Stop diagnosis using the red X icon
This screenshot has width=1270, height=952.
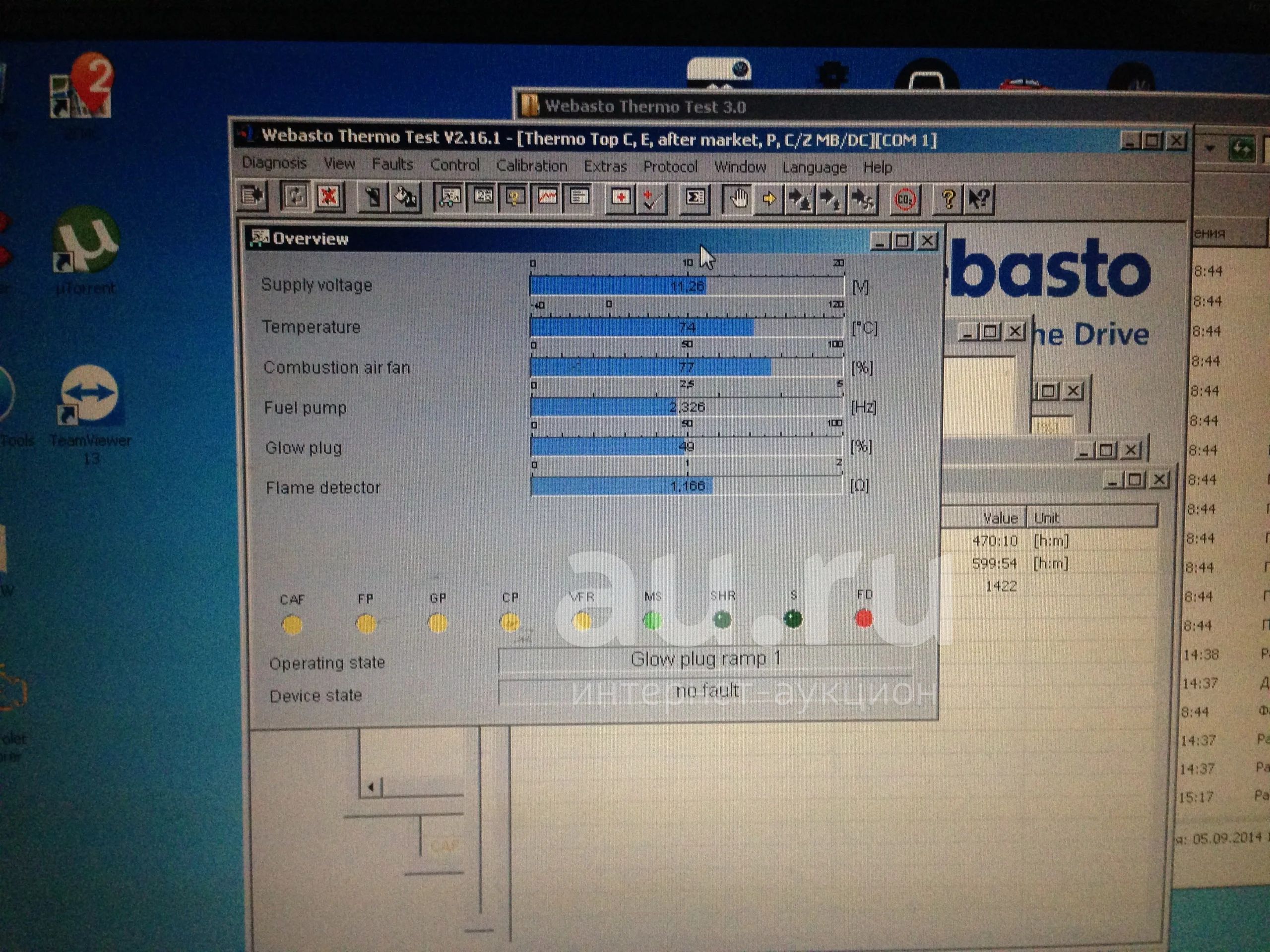(x=328, y=197)
